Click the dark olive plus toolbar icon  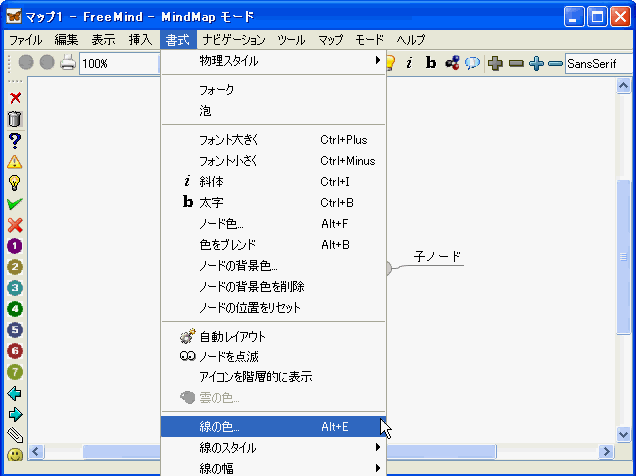coord(495,63)
